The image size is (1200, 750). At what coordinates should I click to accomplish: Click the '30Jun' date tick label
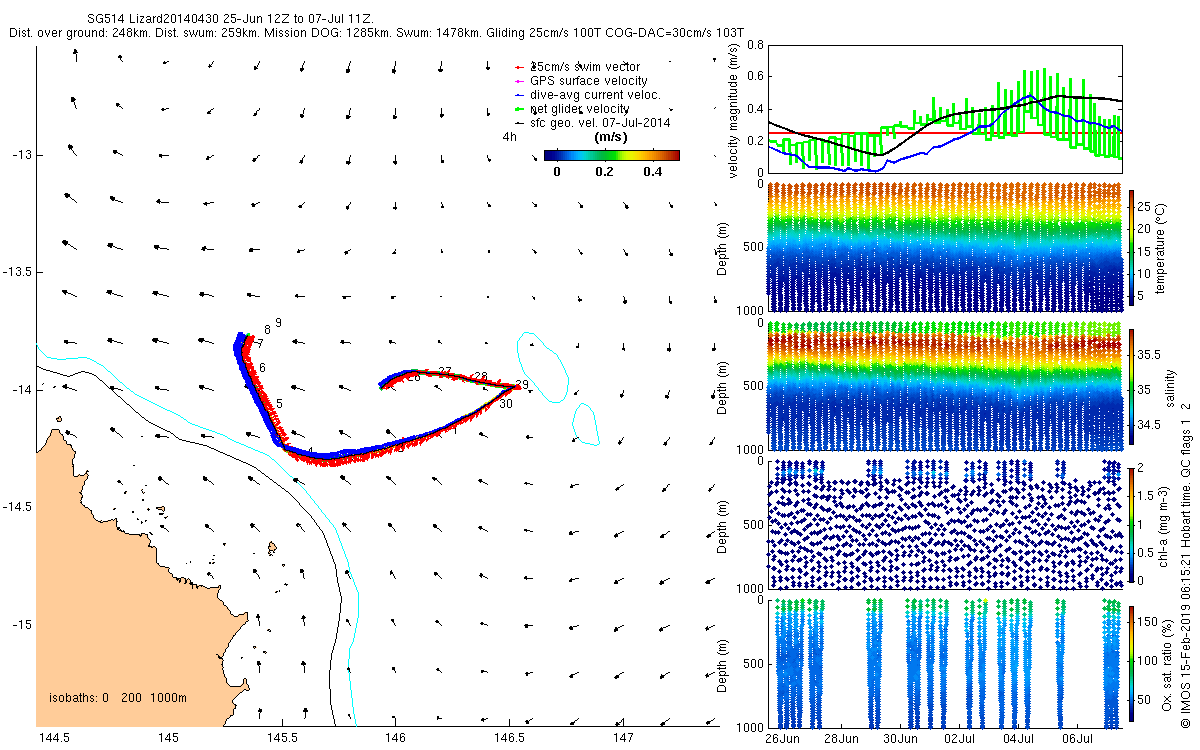(901, 739)
